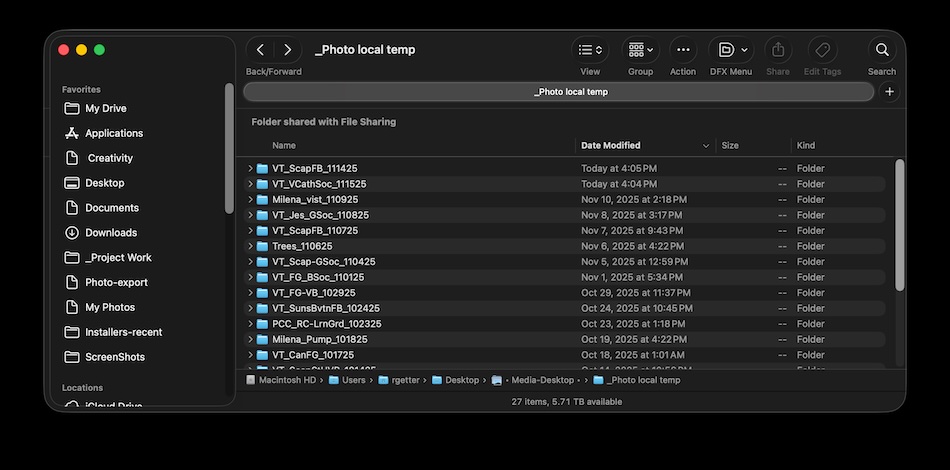Add a new tab with plus button
This screenshot has width=950, height=470.
889,92
